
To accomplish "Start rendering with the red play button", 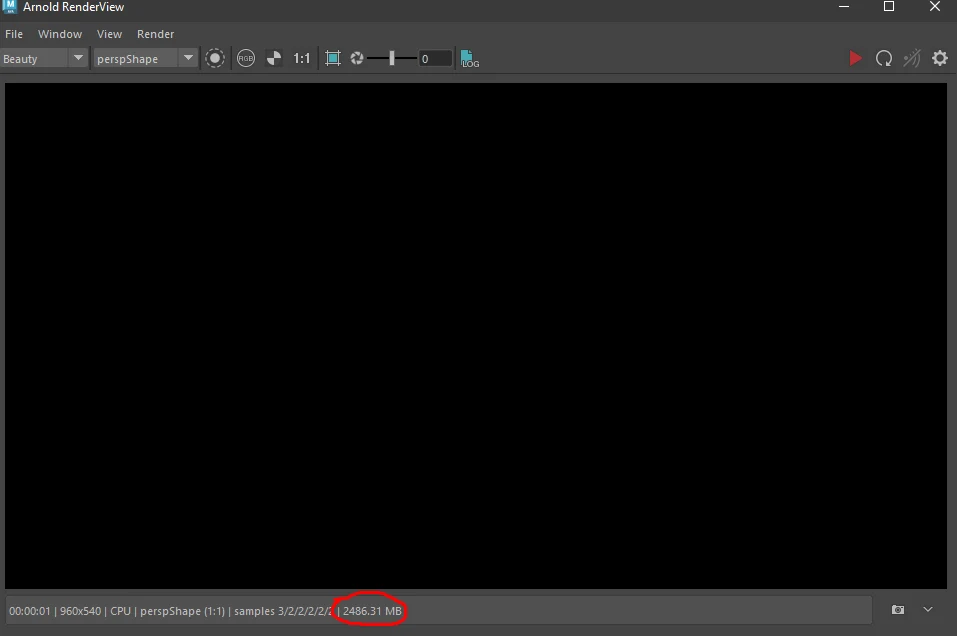I will pos(855,58).
